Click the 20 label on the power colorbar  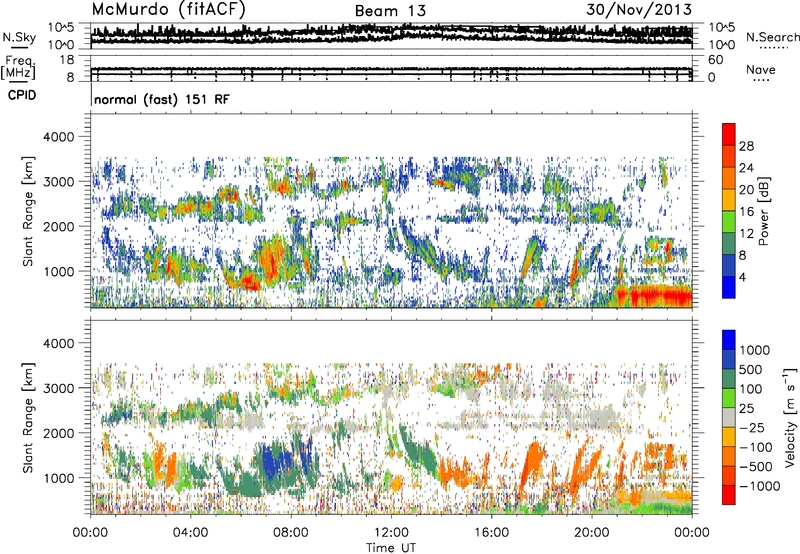(x=746, y=190)
